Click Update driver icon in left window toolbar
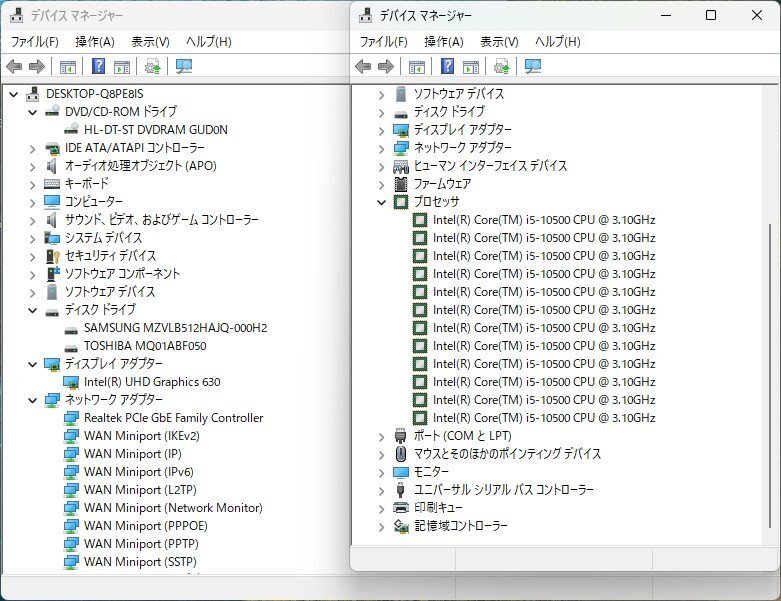Screen dimensions: 781x601 tap(152, 66)
